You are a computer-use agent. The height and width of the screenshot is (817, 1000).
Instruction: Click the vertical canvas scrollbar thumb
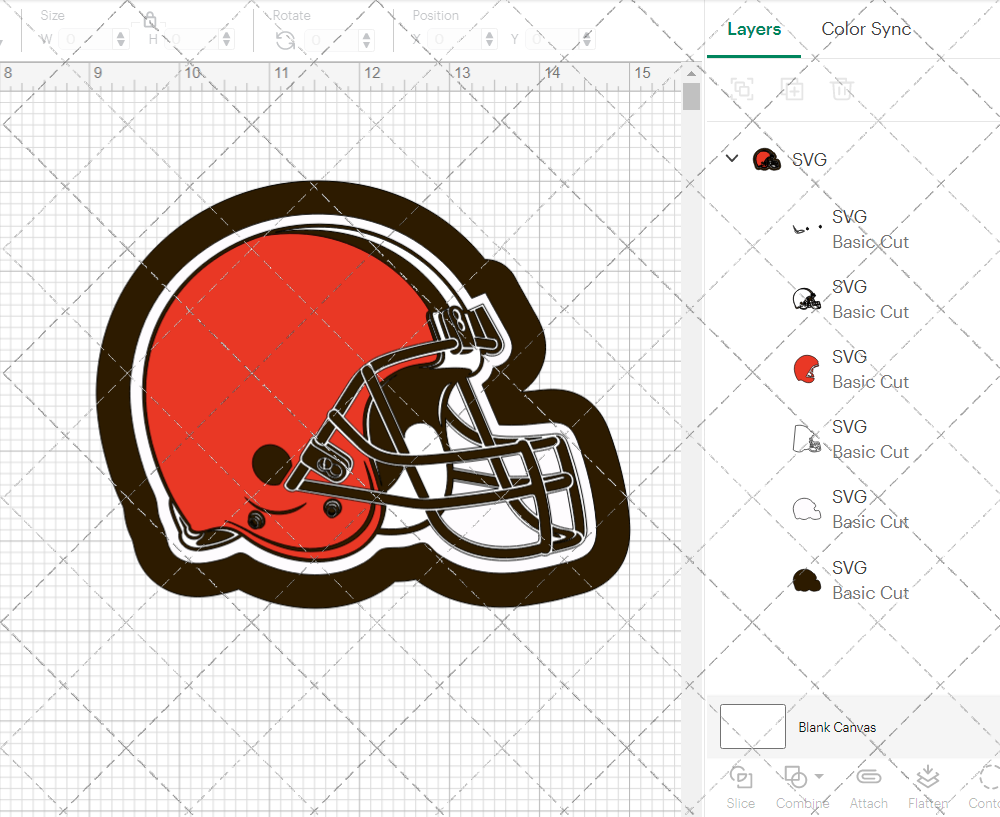(691, 96)
